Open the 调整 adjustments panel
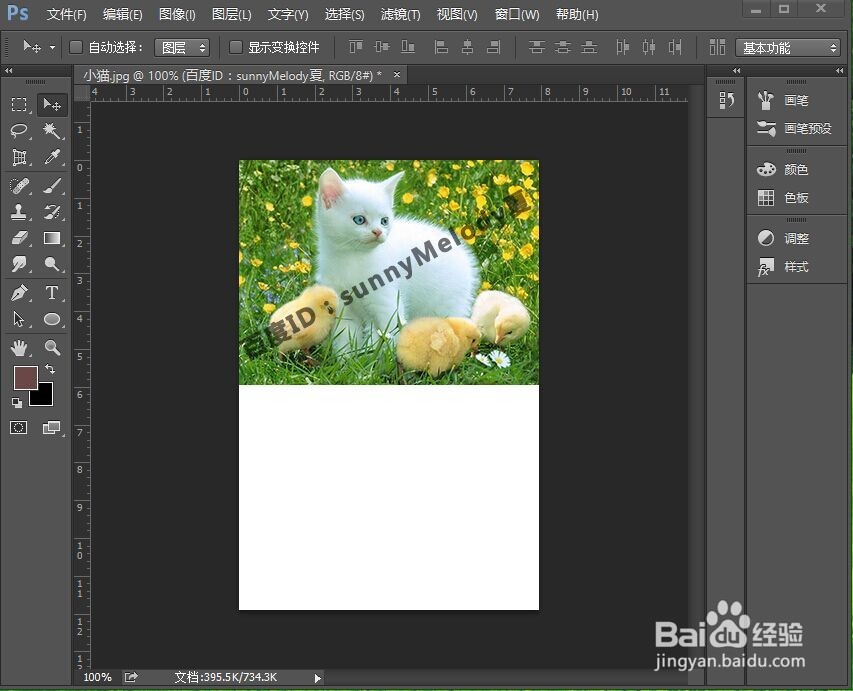This screenshot has height=691, width=853. tap(783, 238)
